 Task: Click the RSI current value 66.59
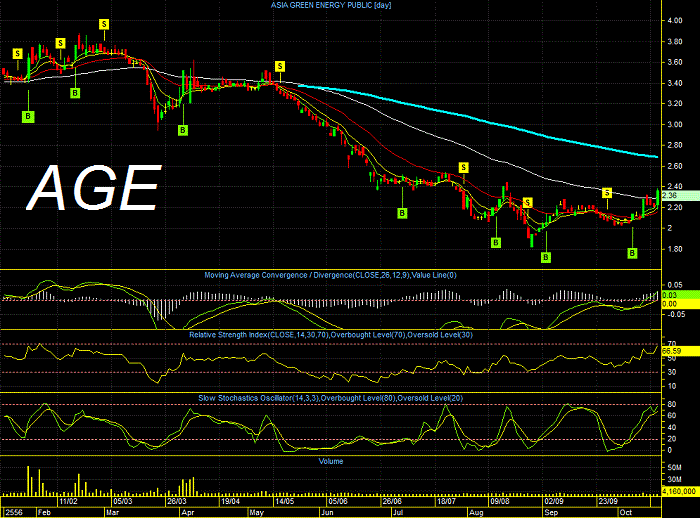pyautogui.click(x=680, y=351)
